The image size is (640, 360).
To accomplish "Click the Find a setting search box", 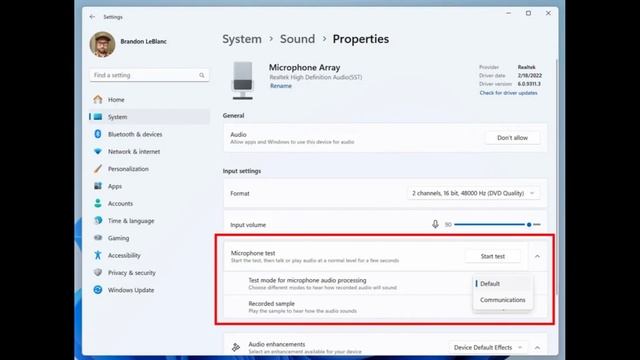I will click(149, 75).
